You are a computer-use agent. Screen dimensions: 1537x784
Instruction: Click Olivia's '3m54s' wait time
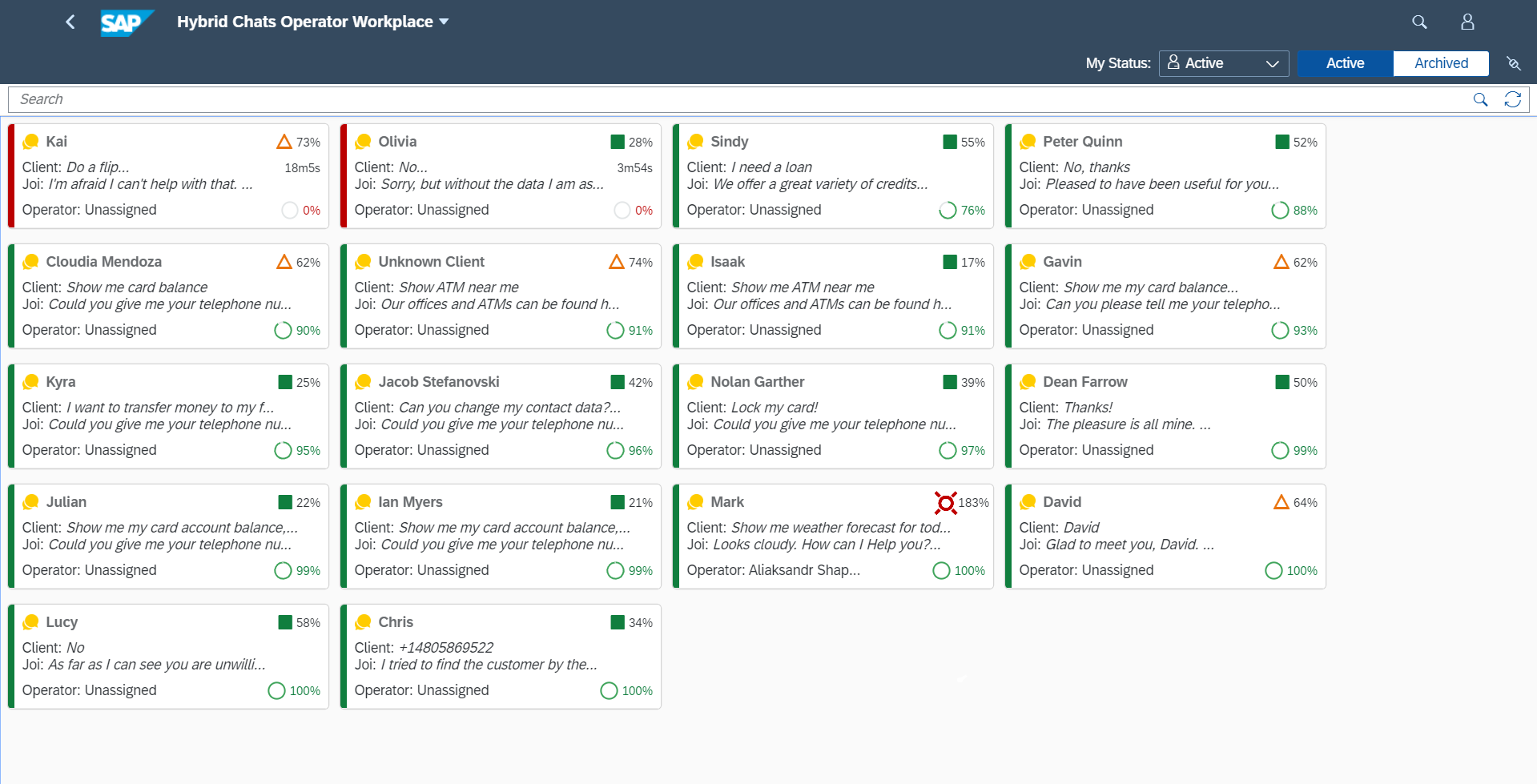coord(634,168)
